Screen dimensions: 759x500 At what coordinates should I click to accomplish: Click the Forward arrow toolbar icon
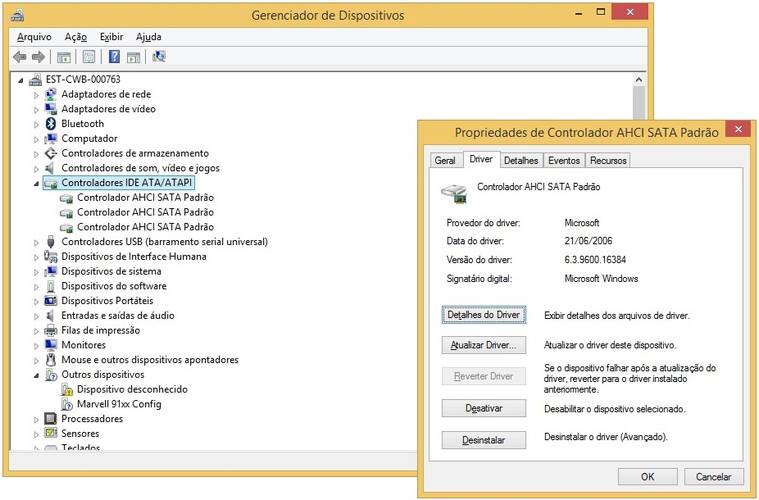38,57
